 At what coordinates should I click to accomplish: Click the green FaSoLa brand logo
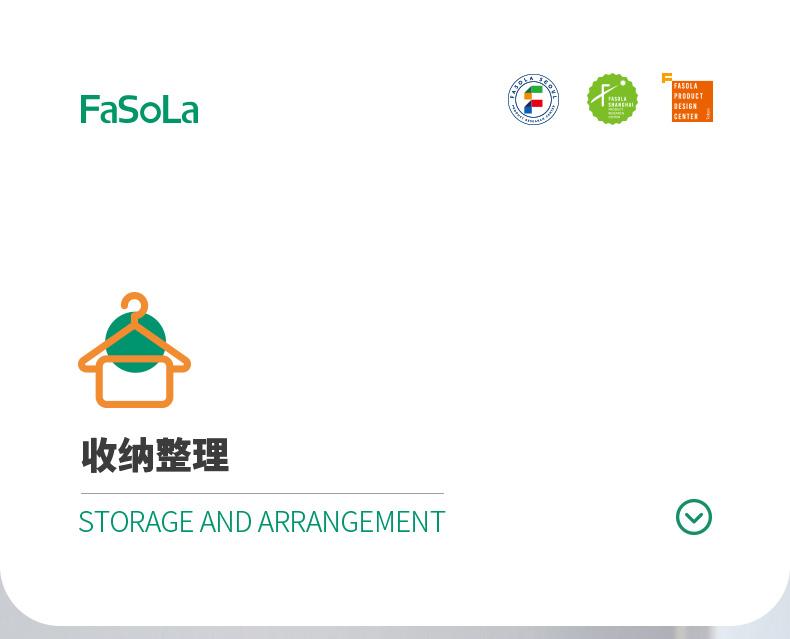(140, 109)
